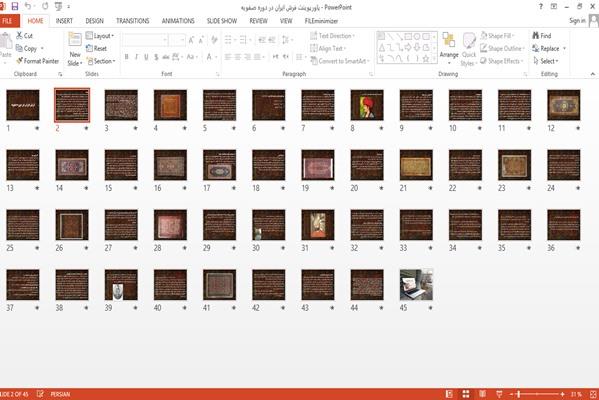The image size is (599, 400).
Task: Toggle Bold formatting
Action: coord(126,57)
